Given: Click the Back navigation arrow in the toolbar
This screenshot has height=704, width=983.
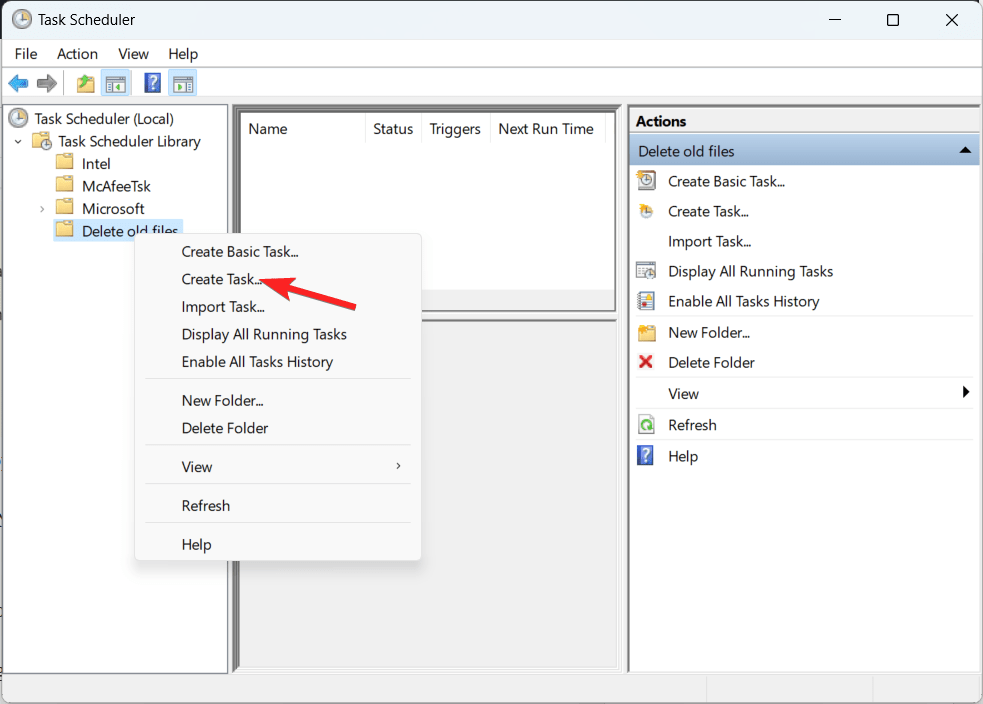Looking at the screenshot, I should click(x=17, y=82).
